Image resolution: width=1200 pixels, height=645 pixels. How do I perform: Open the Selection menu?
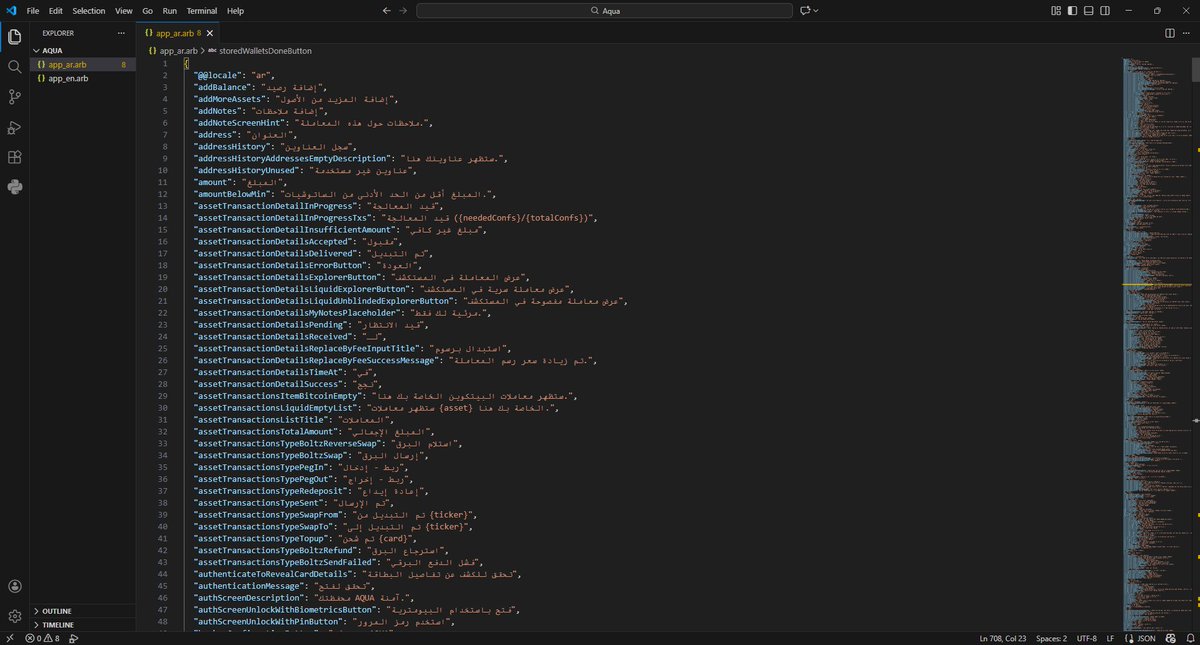tap(89, 10)
